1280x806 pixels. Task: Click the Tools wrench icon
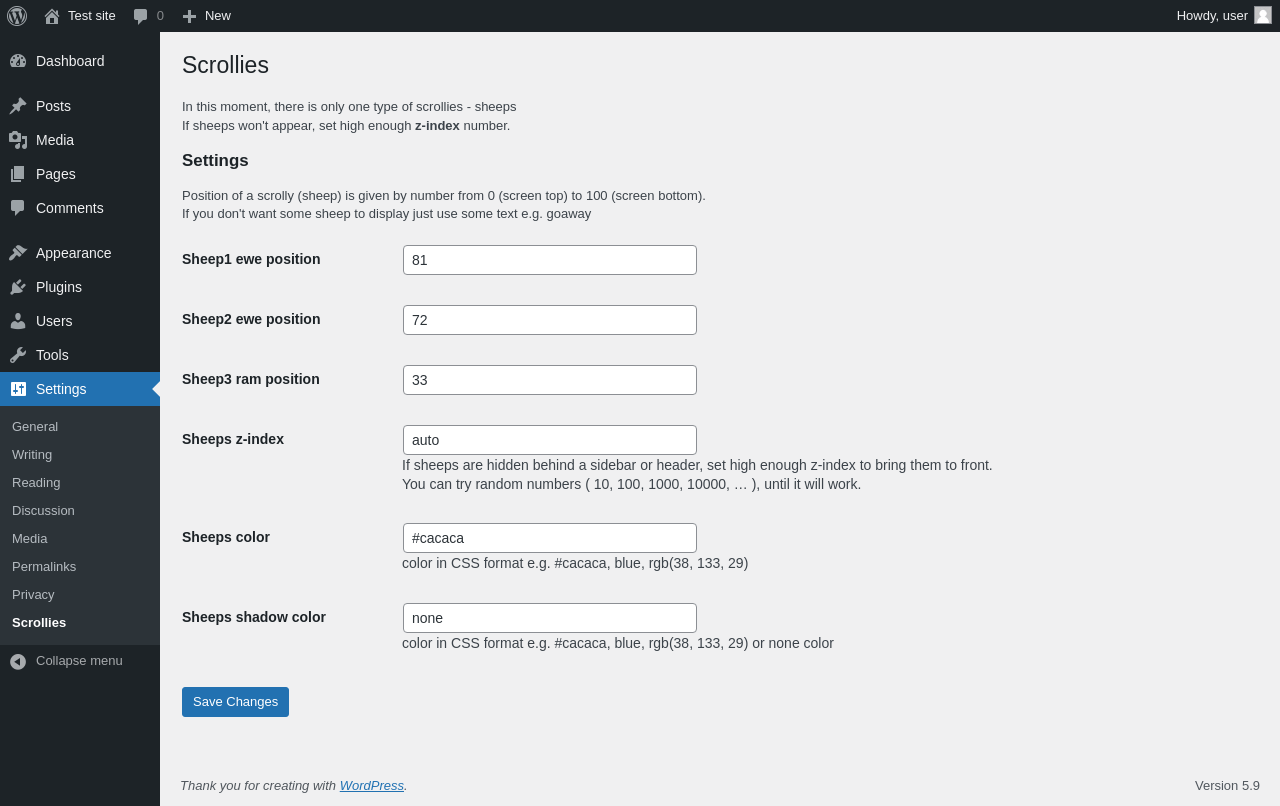coord(18,355)
